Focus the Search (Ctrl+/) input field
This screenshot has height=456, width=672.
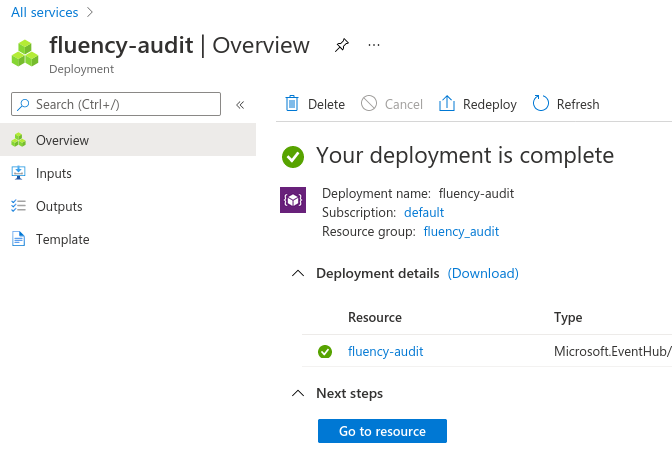[x=116, y=104]
